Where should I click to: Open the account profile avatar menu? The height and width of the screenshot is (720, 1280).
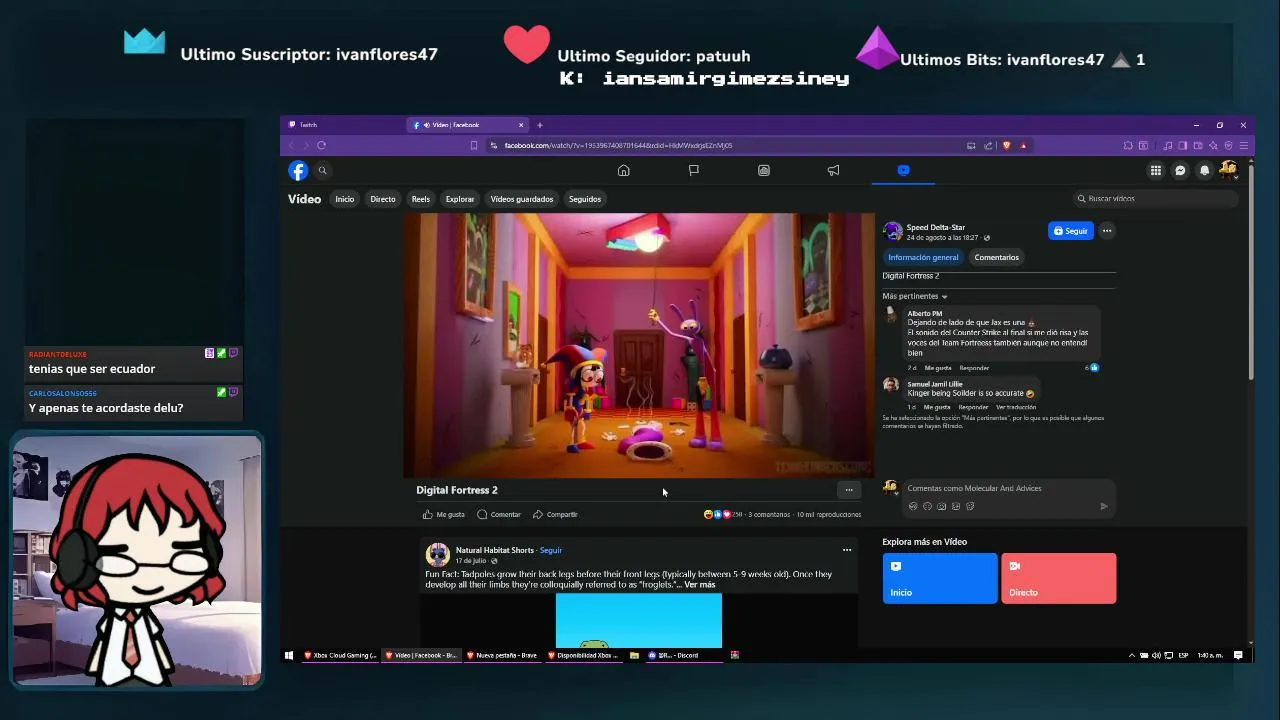(x=1228, y=169)
